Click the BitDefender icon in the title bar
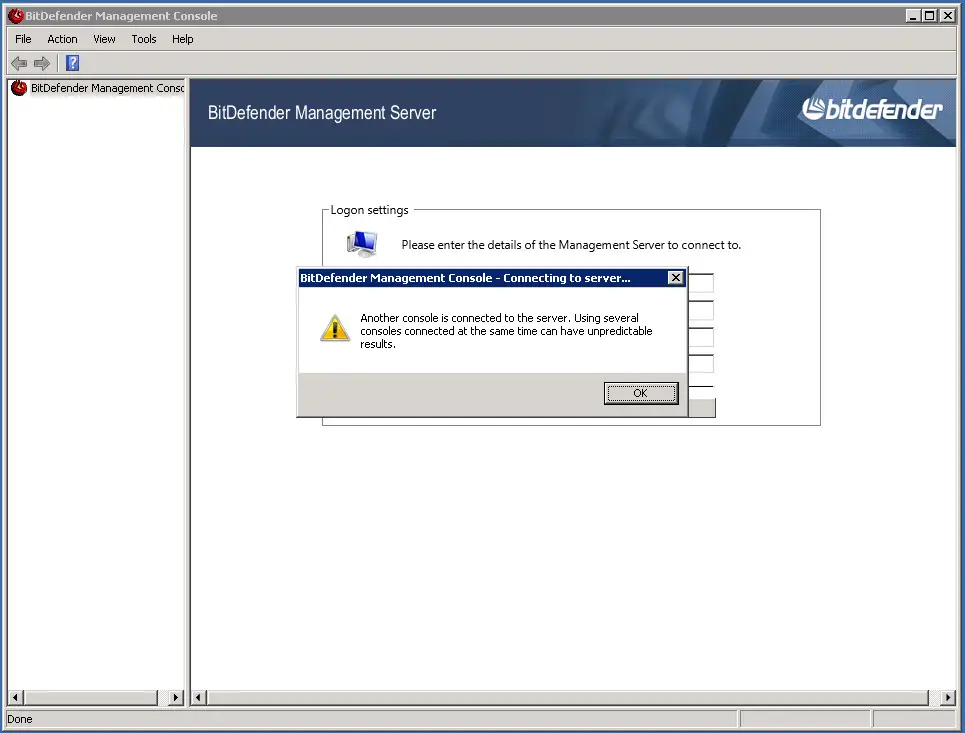Image resolution: width=965 pixels, height=733 pixels. pos(15,15)
